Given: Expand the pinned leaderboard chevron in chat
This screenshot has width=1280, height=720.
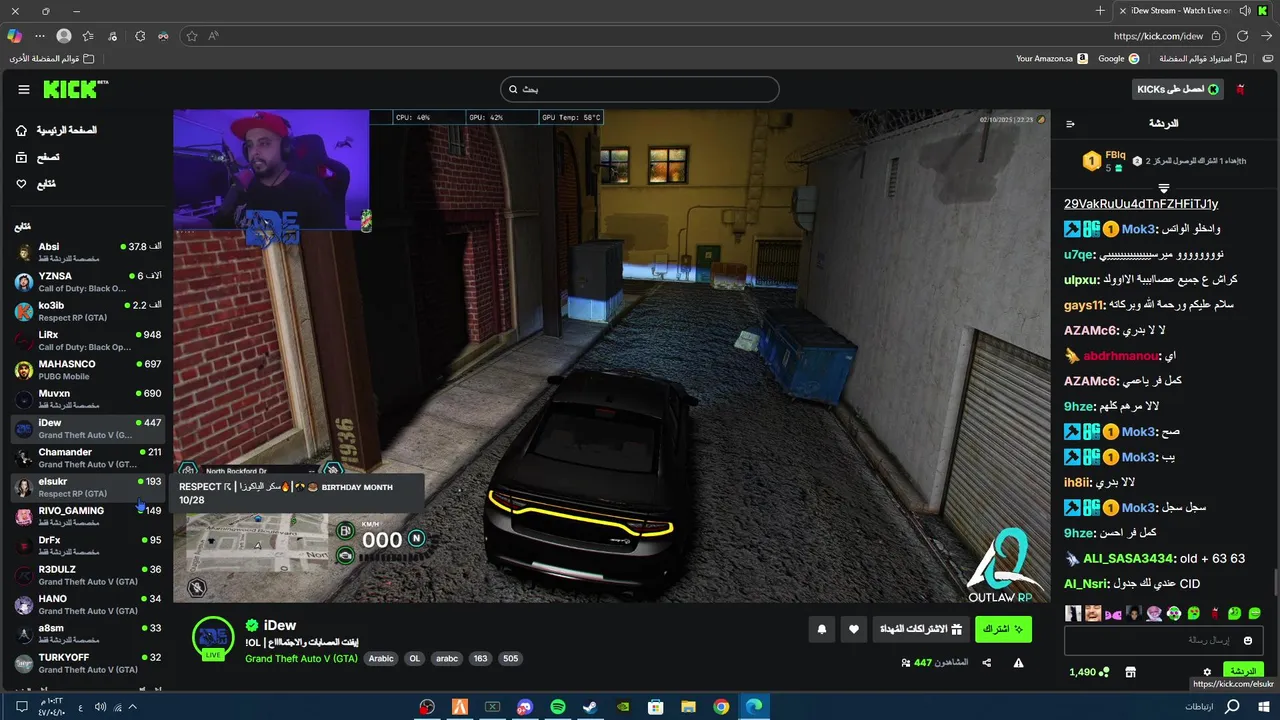Looking at the screenshot, I should pyautogui.click(x=1163, y=188).
